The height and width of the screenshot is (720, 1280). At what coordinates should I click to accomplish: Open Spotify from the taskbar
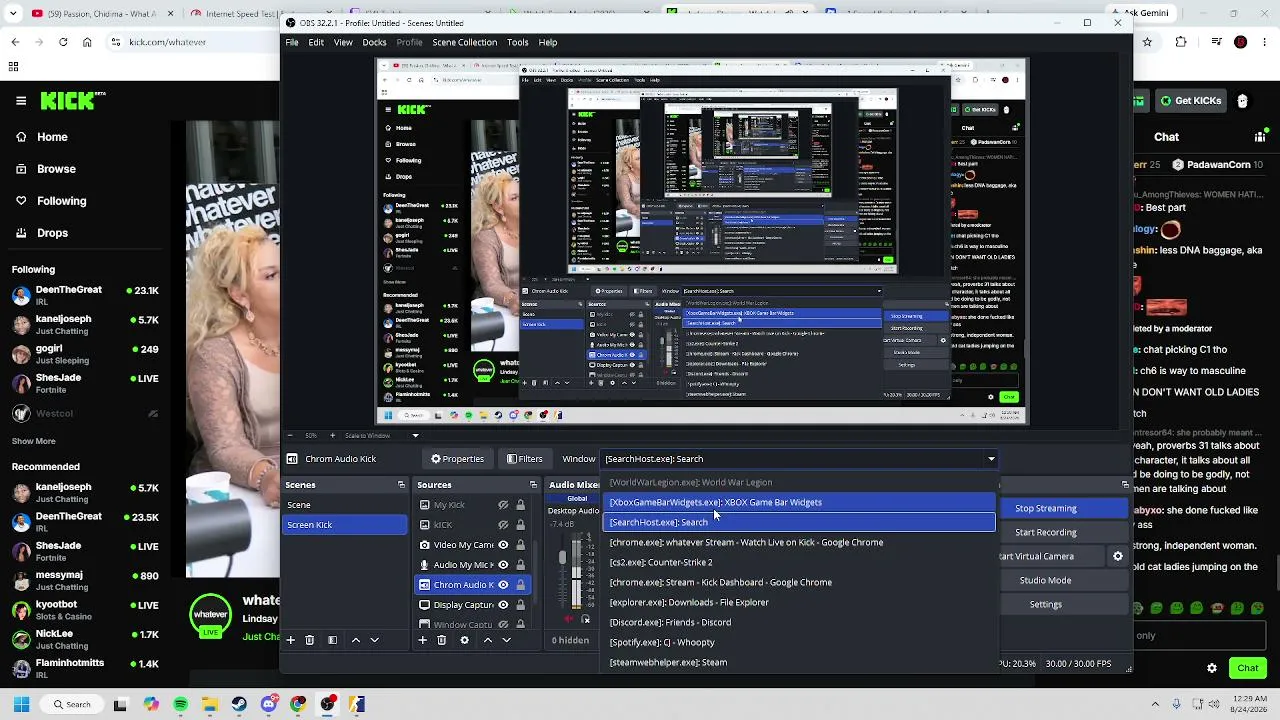tap(180, 705)
